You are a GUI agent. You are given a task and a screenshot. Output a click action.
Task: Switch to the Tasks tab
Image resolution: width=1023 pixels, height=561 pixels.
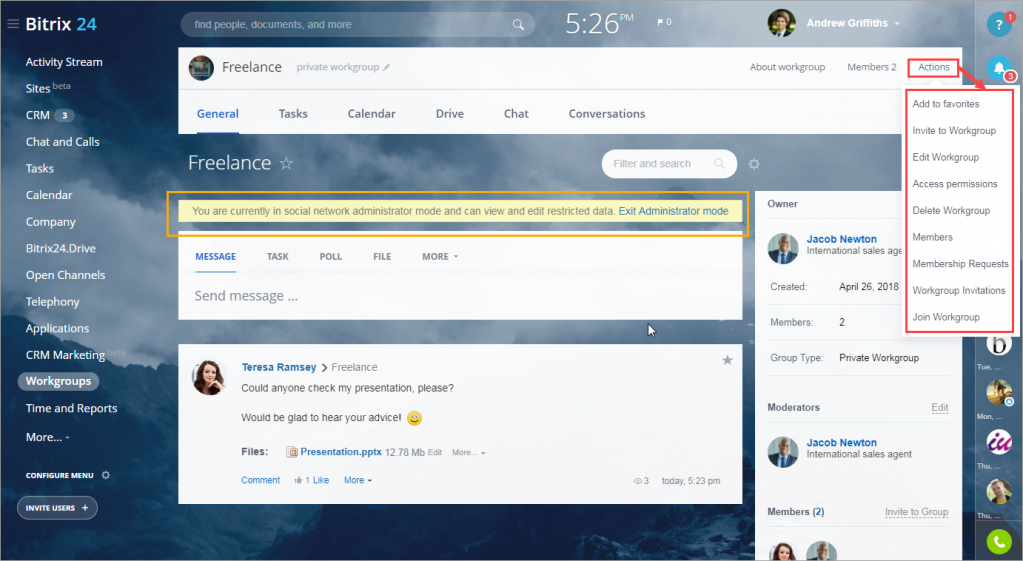[x=293, y=114]
